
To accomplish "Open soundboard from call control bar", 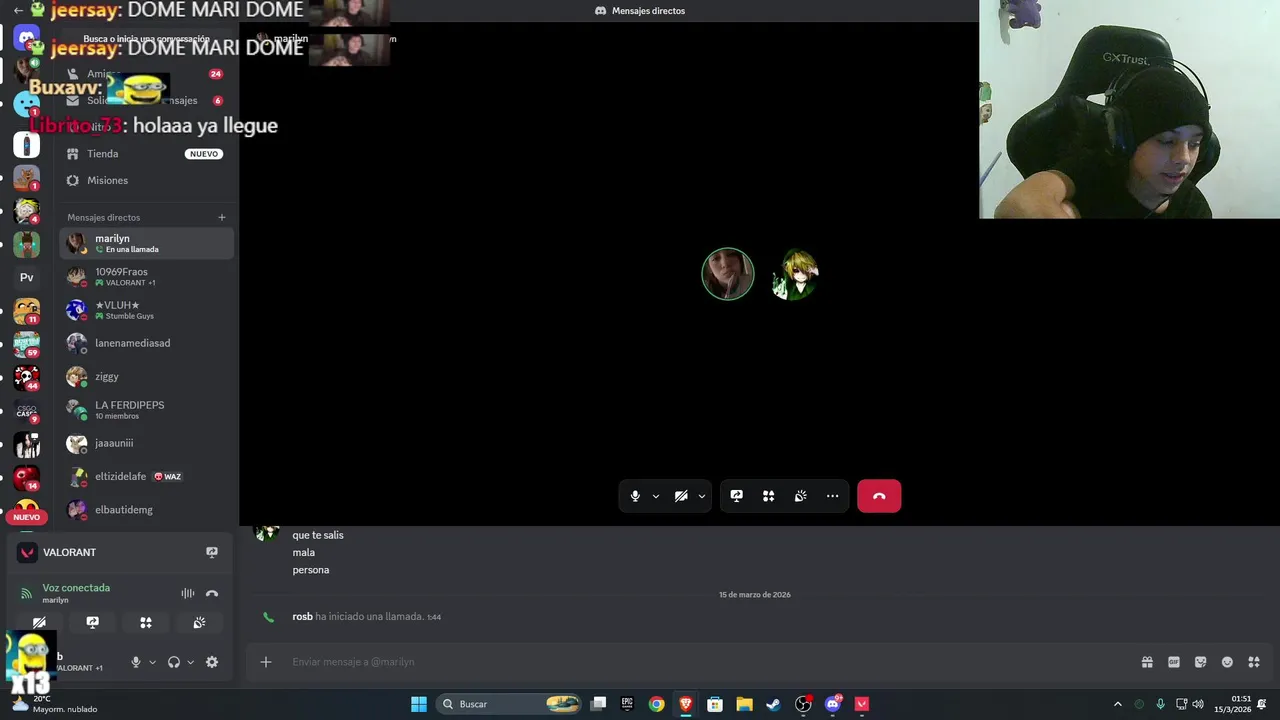I will [801, 496].
